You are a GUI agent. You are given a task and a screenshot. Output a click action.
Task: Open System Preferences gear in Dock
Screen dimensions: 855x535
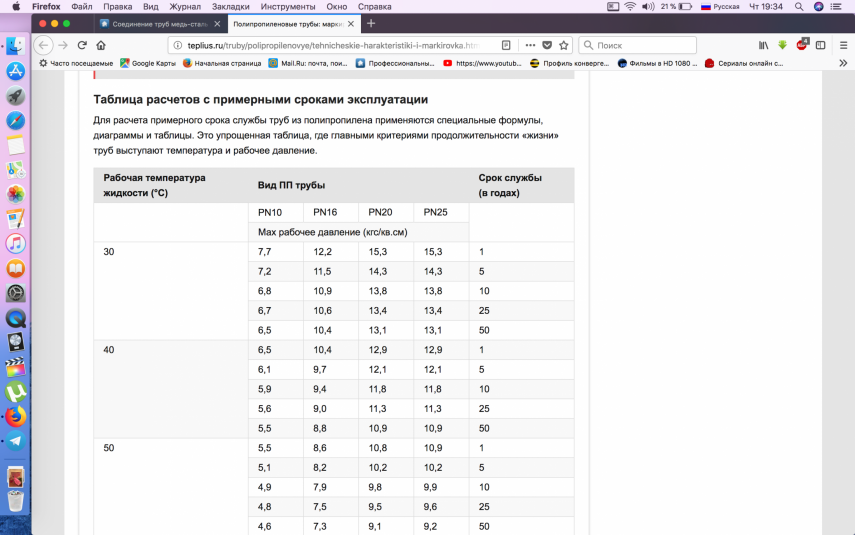16,293
